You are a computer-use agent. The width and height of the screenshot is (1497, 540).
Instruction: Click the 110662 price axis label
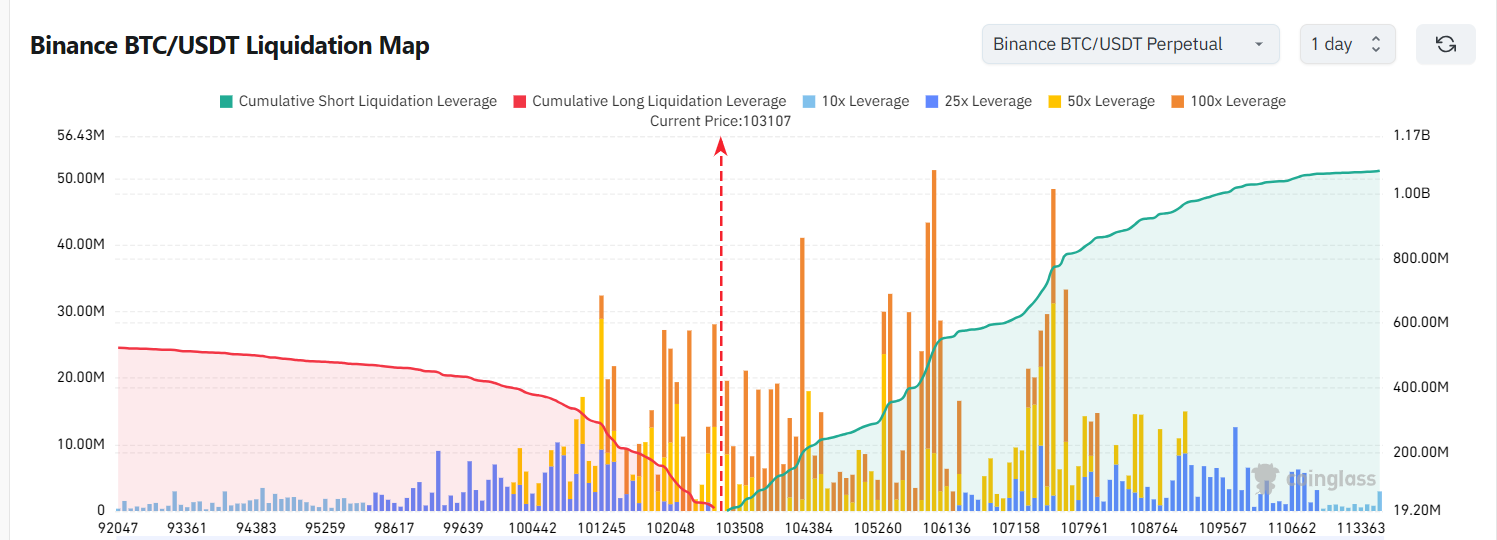(1292, 527)
